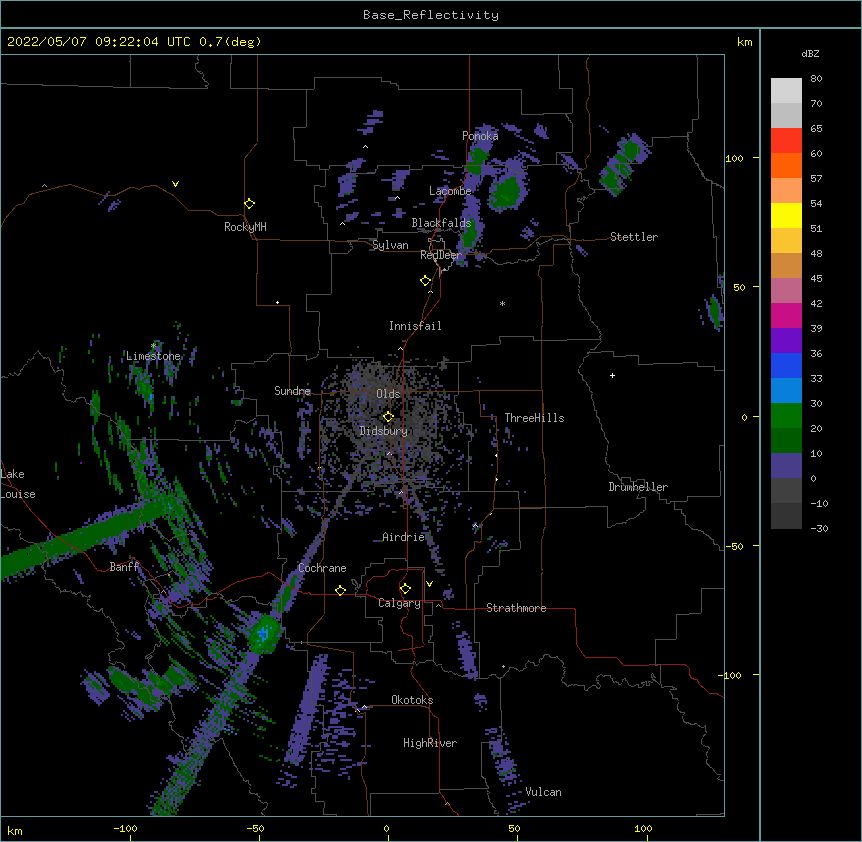Click the 80 value in the dBZ legend
This screenshot has height=842, width=862.
[816, 79]
